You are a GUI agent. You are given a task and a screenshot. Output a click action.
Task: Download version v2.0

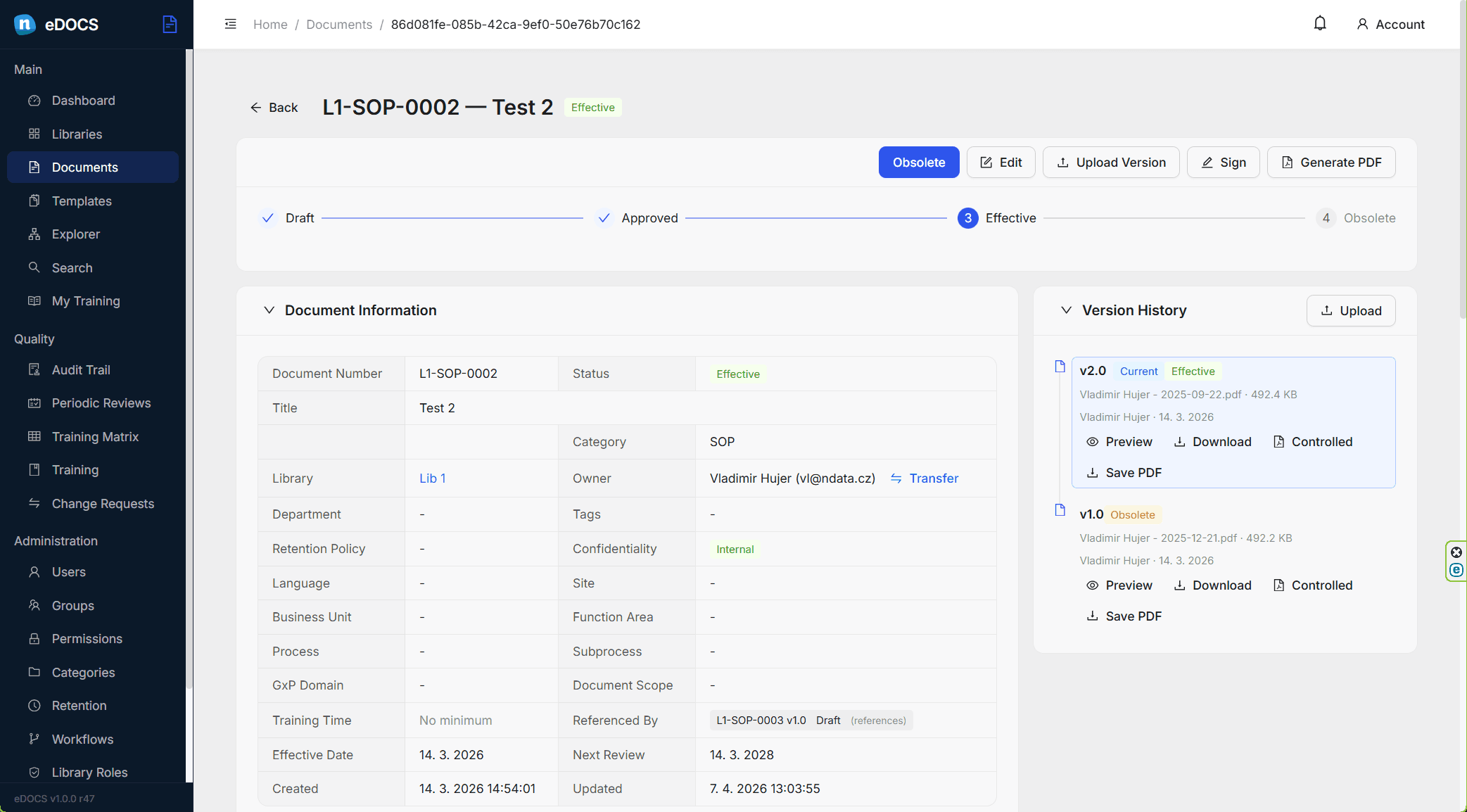click(1213, 442)
